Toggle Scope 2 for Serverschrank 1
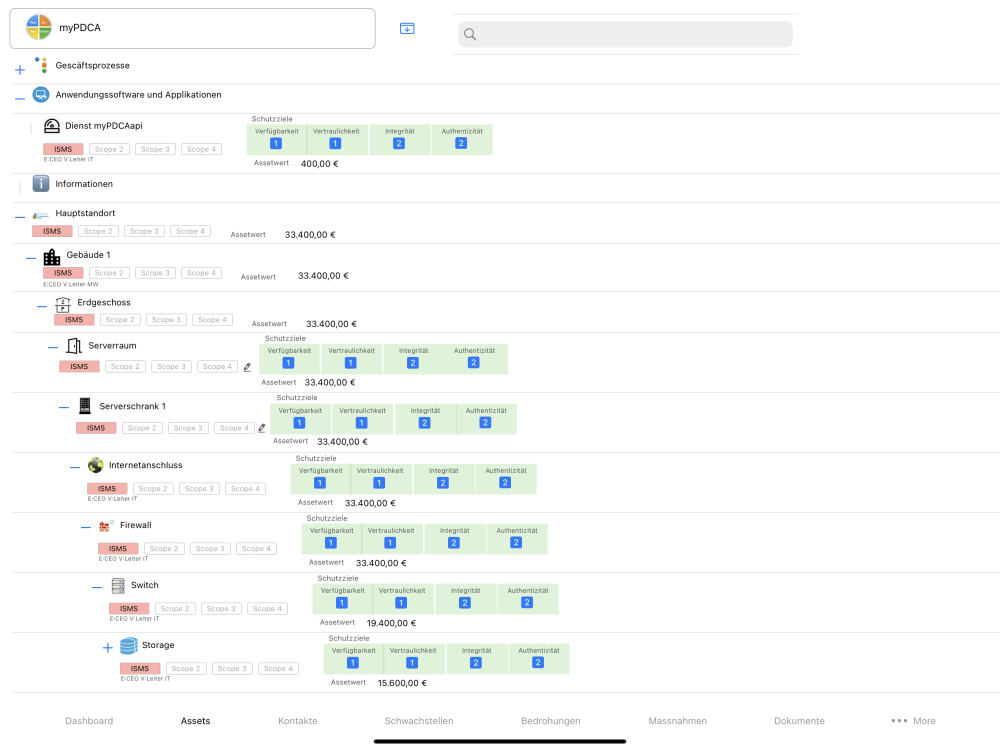The image size is (1000, 749). tap(142, 428)
